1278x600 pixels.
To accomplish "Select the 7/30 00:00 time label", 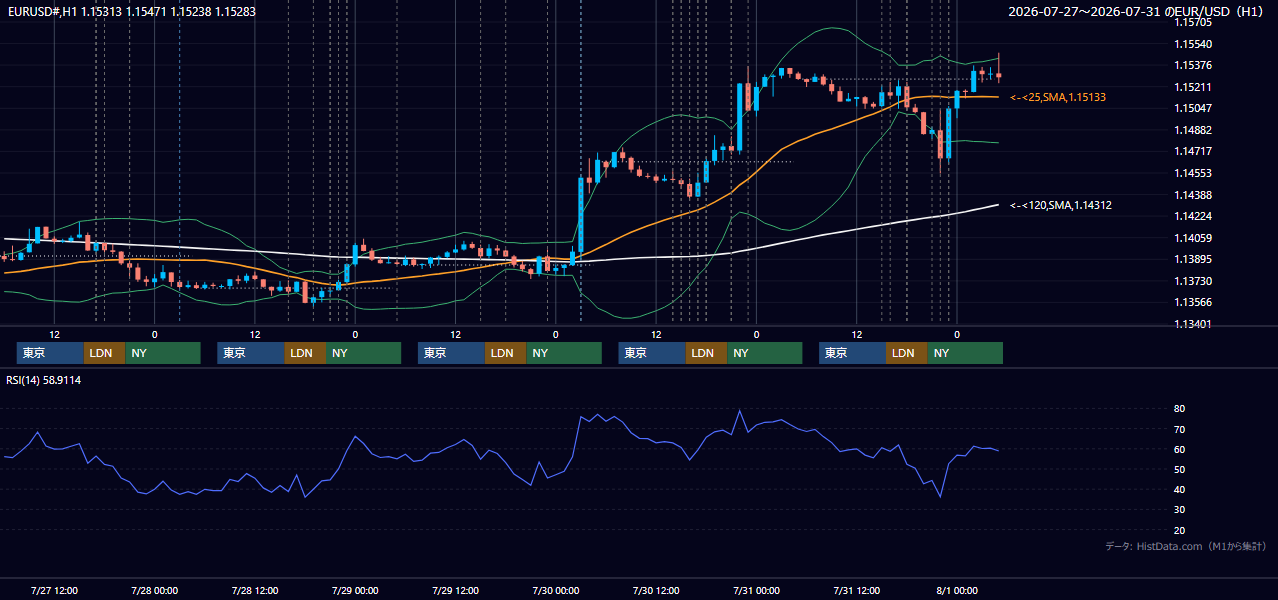I will tap(556, 590).
